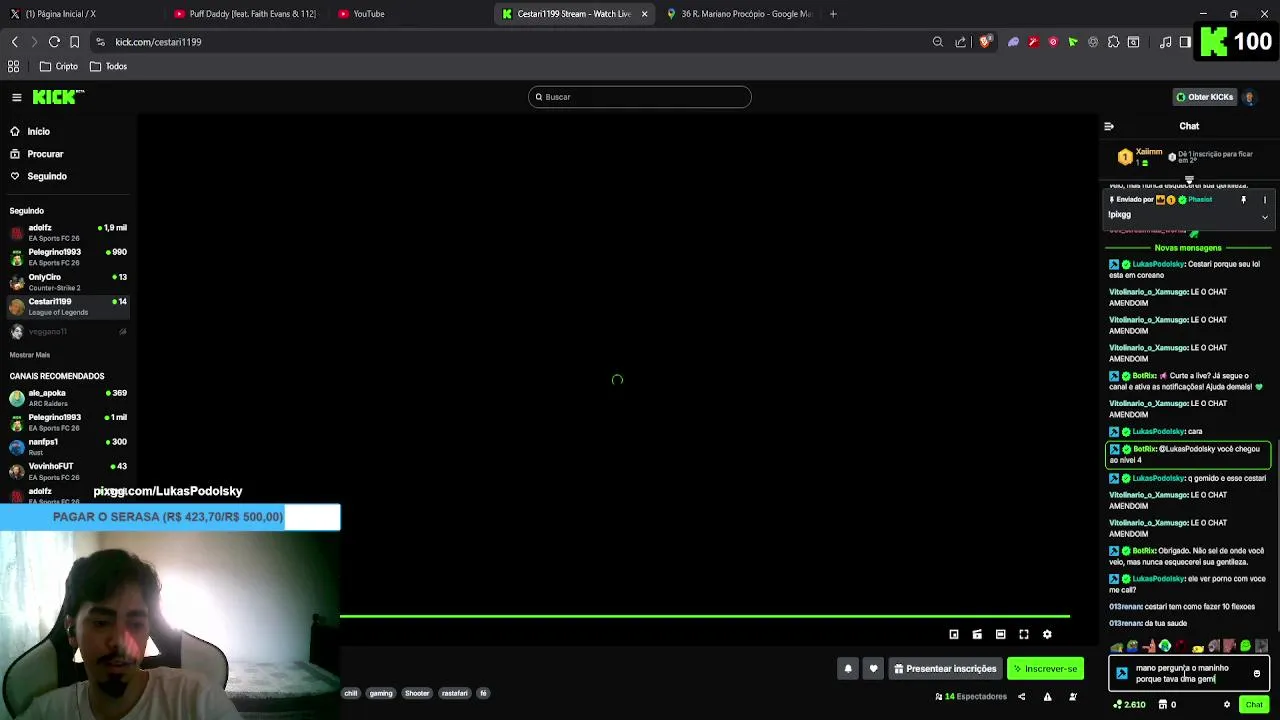
Task: Click the 14 Espectadores viewer count
Action: (x=970, y=697)
